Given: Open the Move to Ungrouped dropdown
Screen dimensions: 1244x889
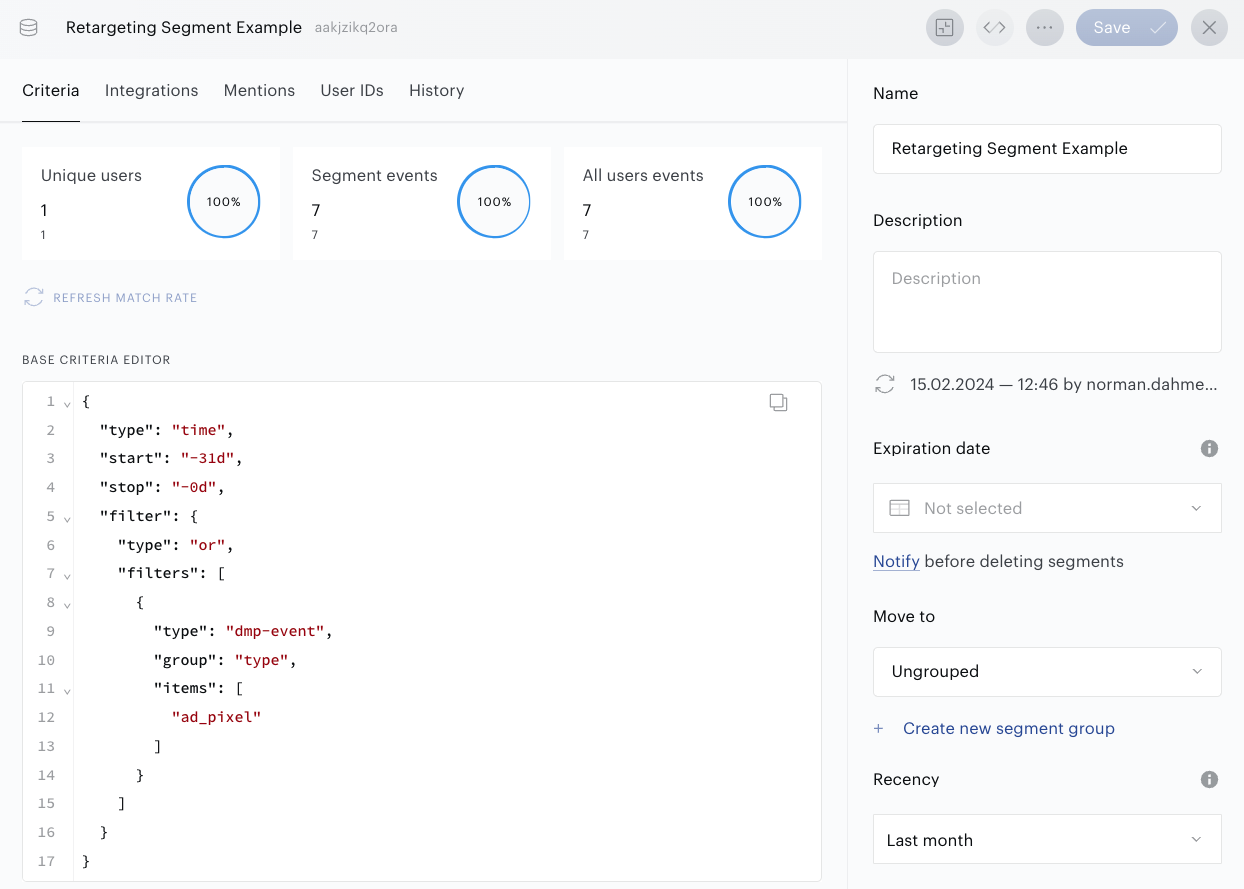Looking at the screenshot, I should tap(1047, 671).
